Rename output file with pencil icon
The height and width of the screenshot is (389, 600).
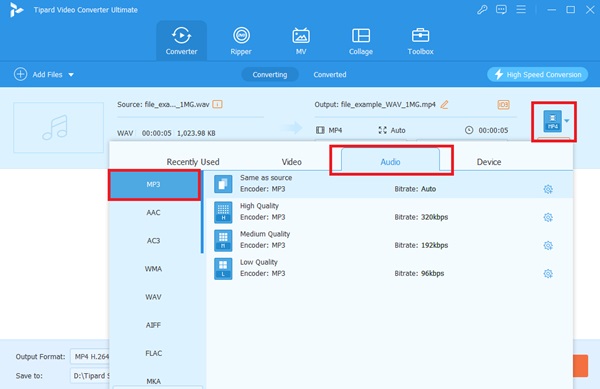444,104
